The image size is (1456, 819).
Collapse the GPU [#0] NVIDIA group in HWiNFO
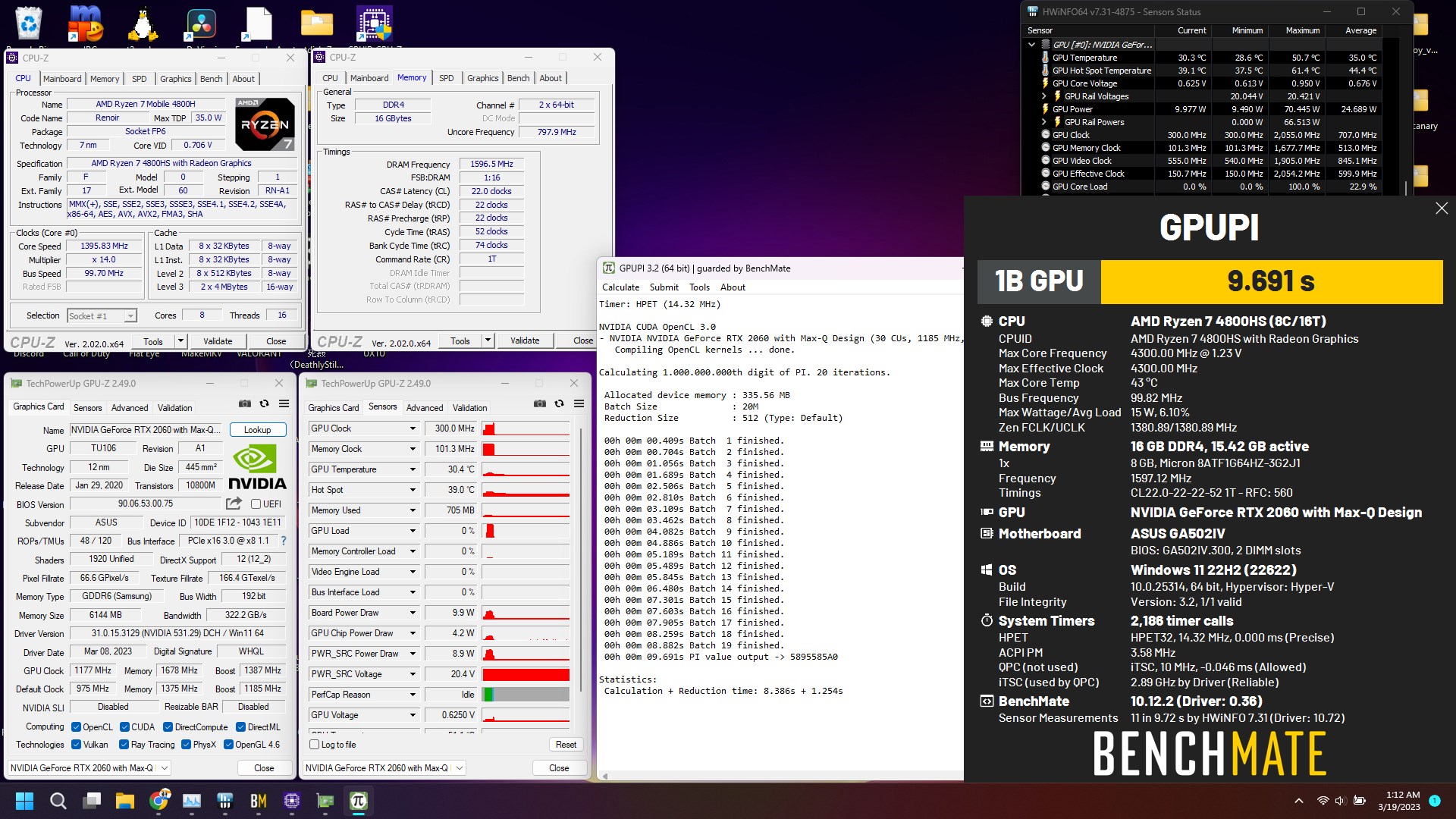tap(1032, 45)
